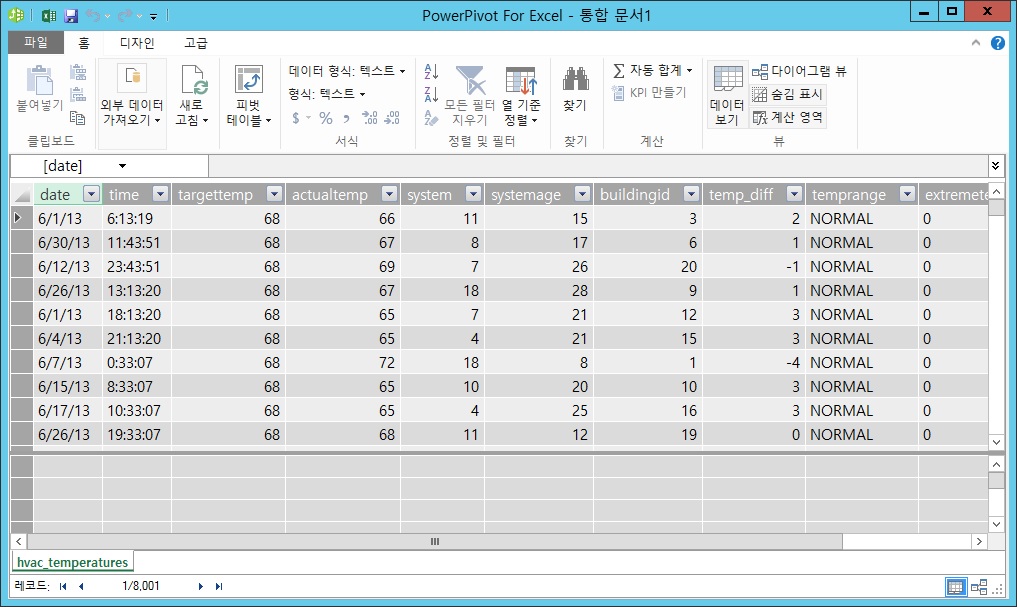Click the percent format icon
This screenshot has width=1017, height=607.
tap(326, 118)
